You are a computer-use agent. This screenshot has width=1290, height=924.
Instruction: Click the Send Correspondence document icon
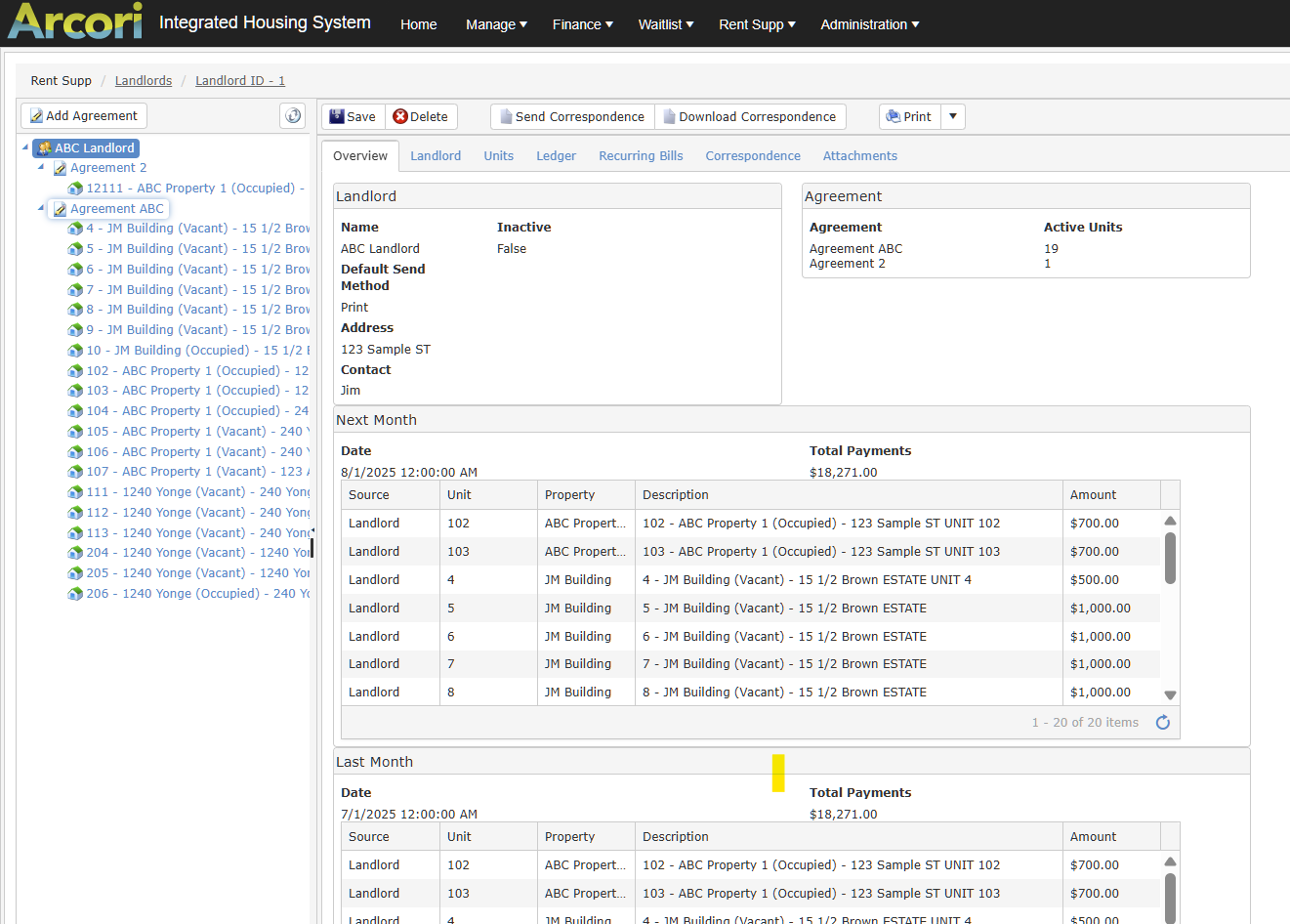[x=506, y=116]
